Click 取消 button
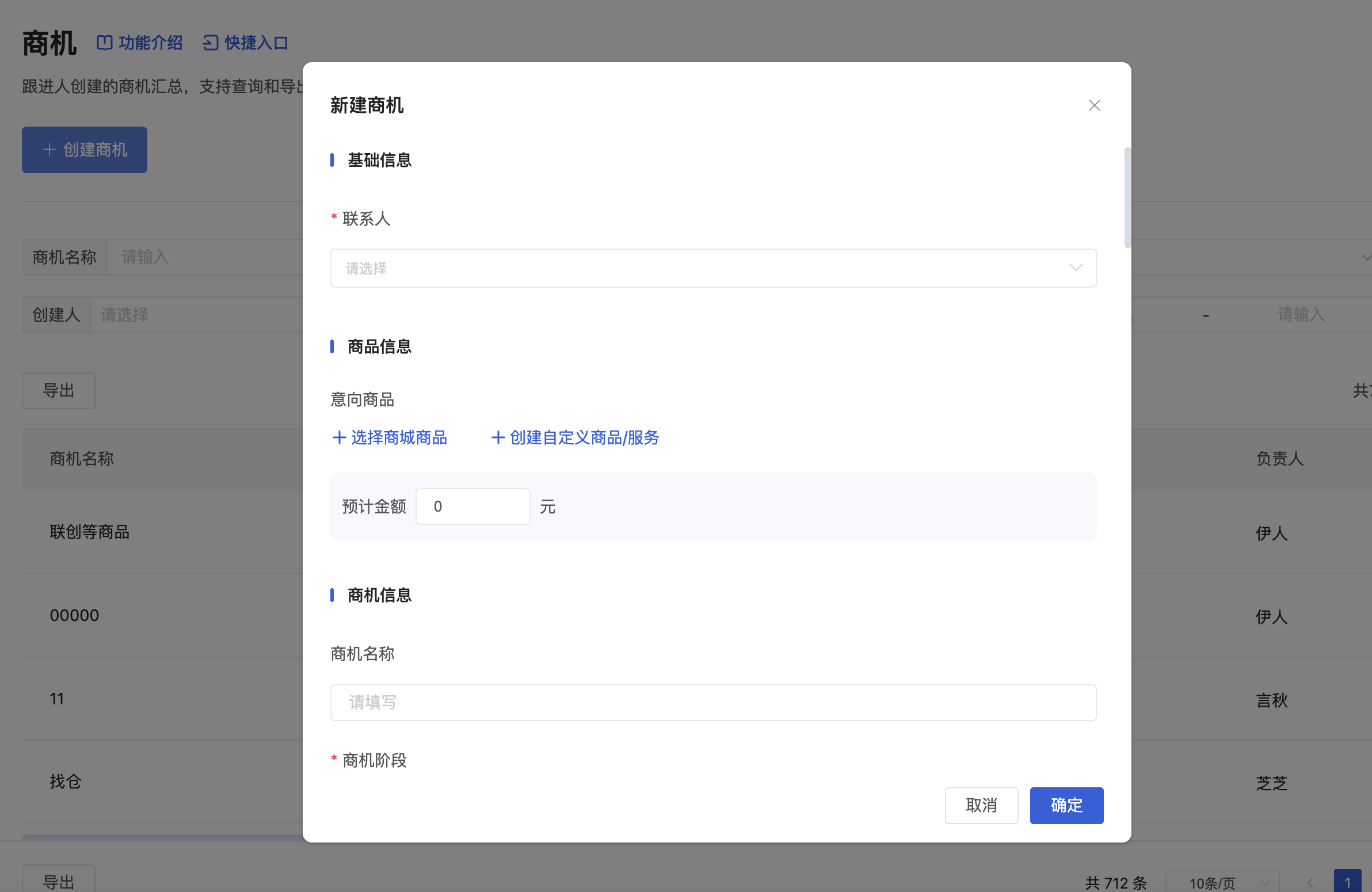 click(x=981, y=805)
